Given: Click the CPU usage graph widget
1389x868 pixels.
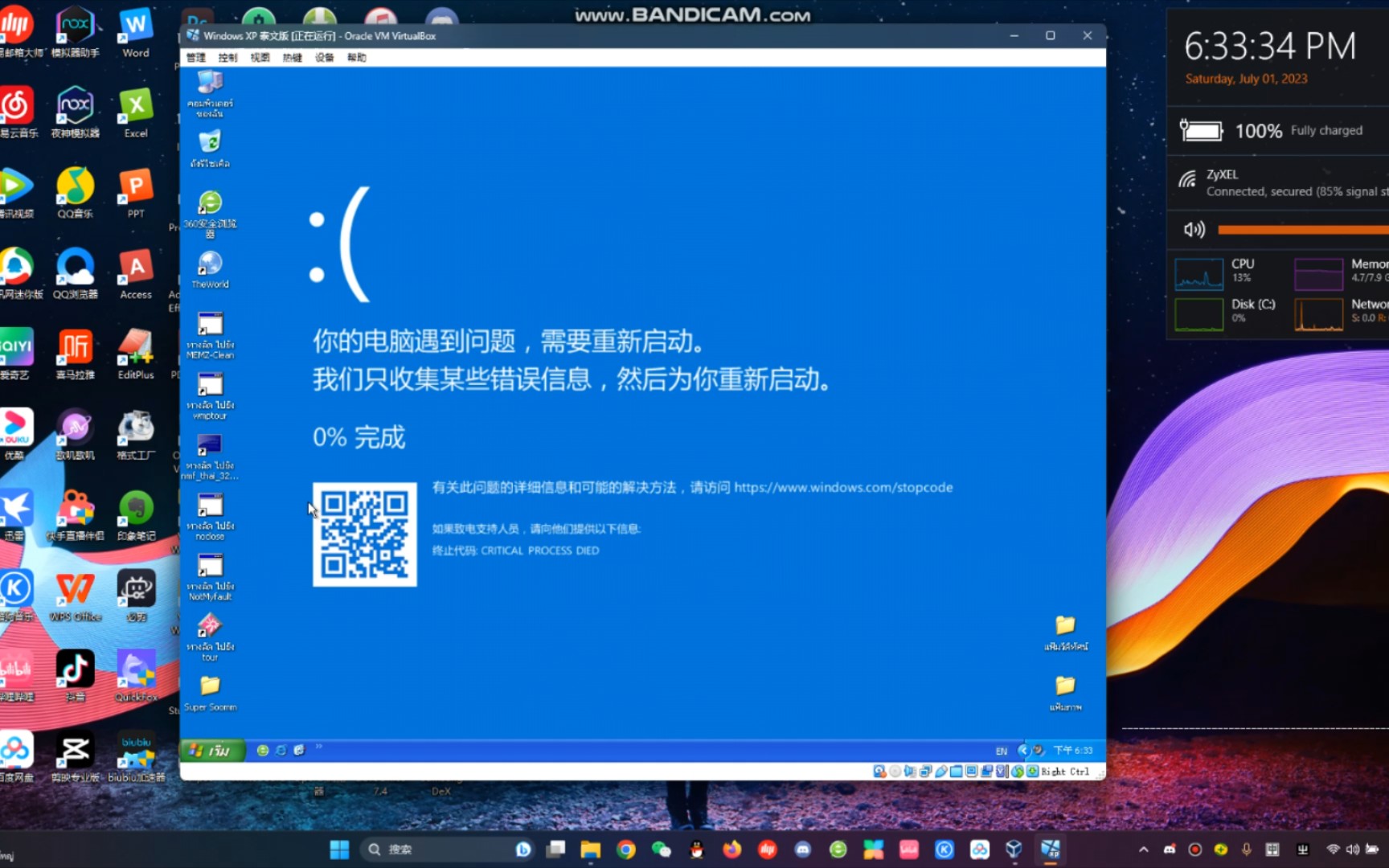Looking at the screenshot, I should click(1199, 274).
